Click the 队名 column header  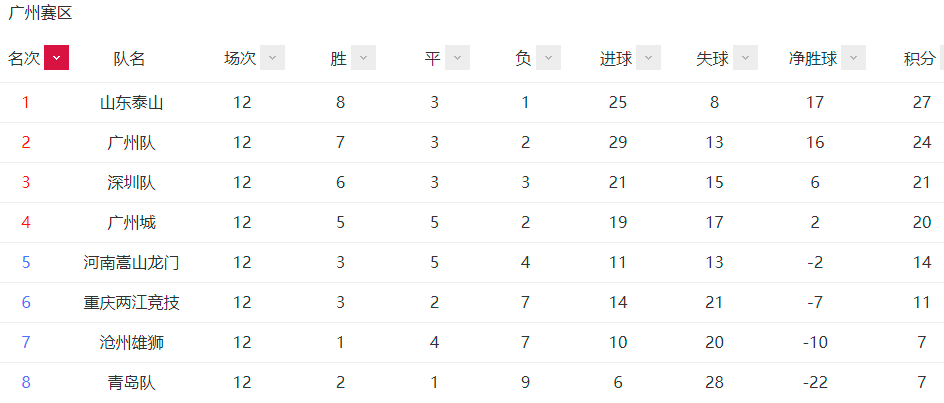(x=129, y=58)
